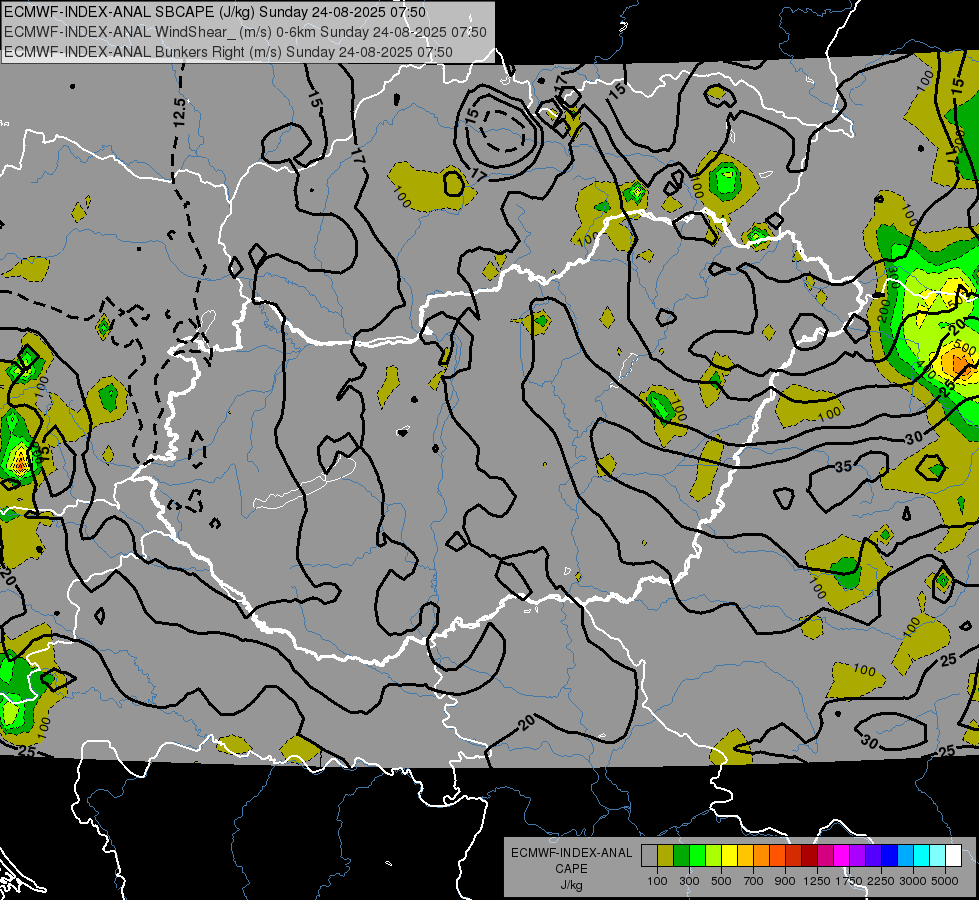
Task: Click the pure blue legend swatch
Action: click(x=890, y=856)
